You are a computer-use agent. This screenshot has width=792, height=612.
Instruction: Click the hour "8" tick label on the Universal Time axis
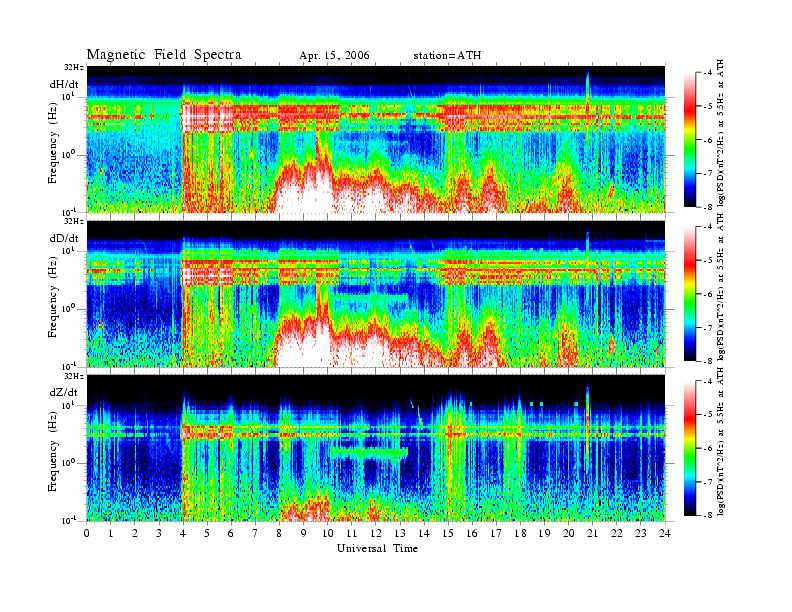coord(279,533)
